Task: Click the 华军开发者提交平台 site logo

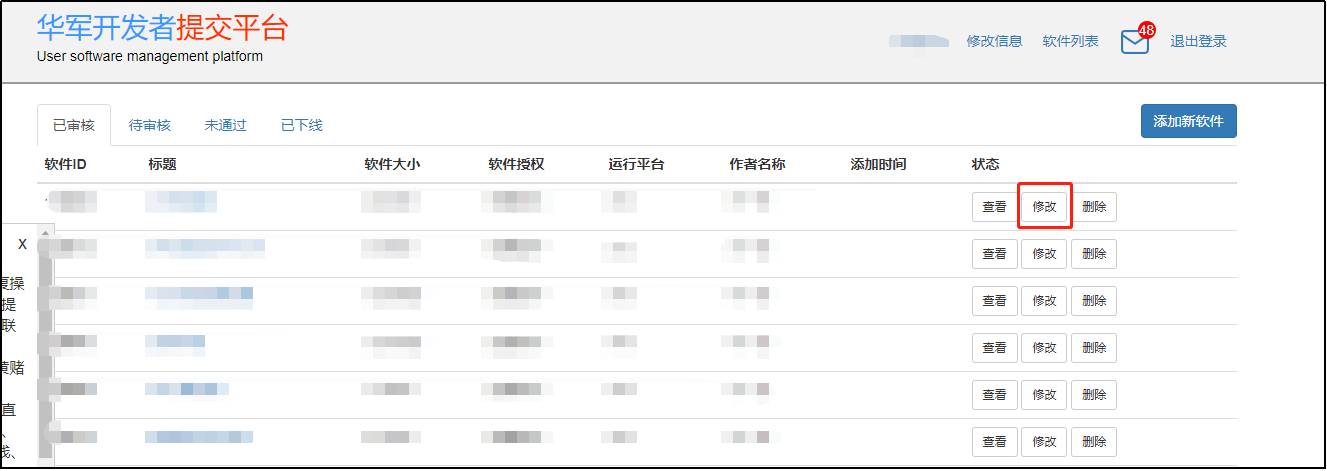Action: pos(162,28)
